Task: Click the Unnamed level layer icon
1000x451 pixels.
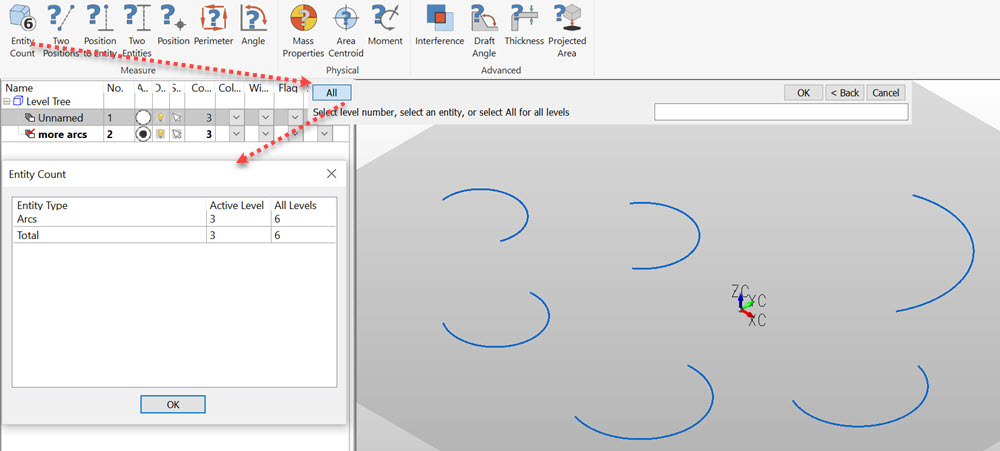Action: [29, 118]
